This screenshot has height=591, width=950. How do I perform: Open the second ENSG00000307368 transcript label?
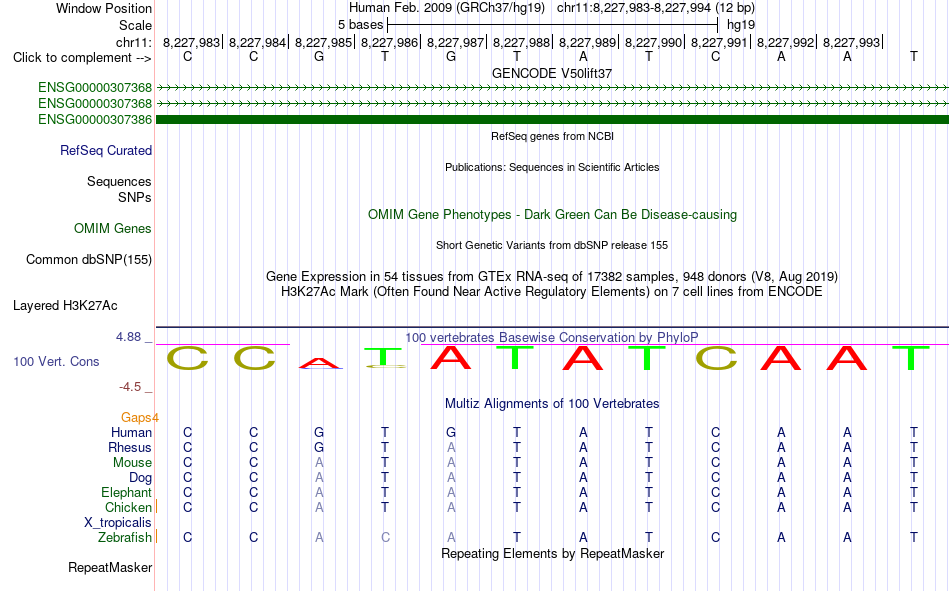[95, 104]
